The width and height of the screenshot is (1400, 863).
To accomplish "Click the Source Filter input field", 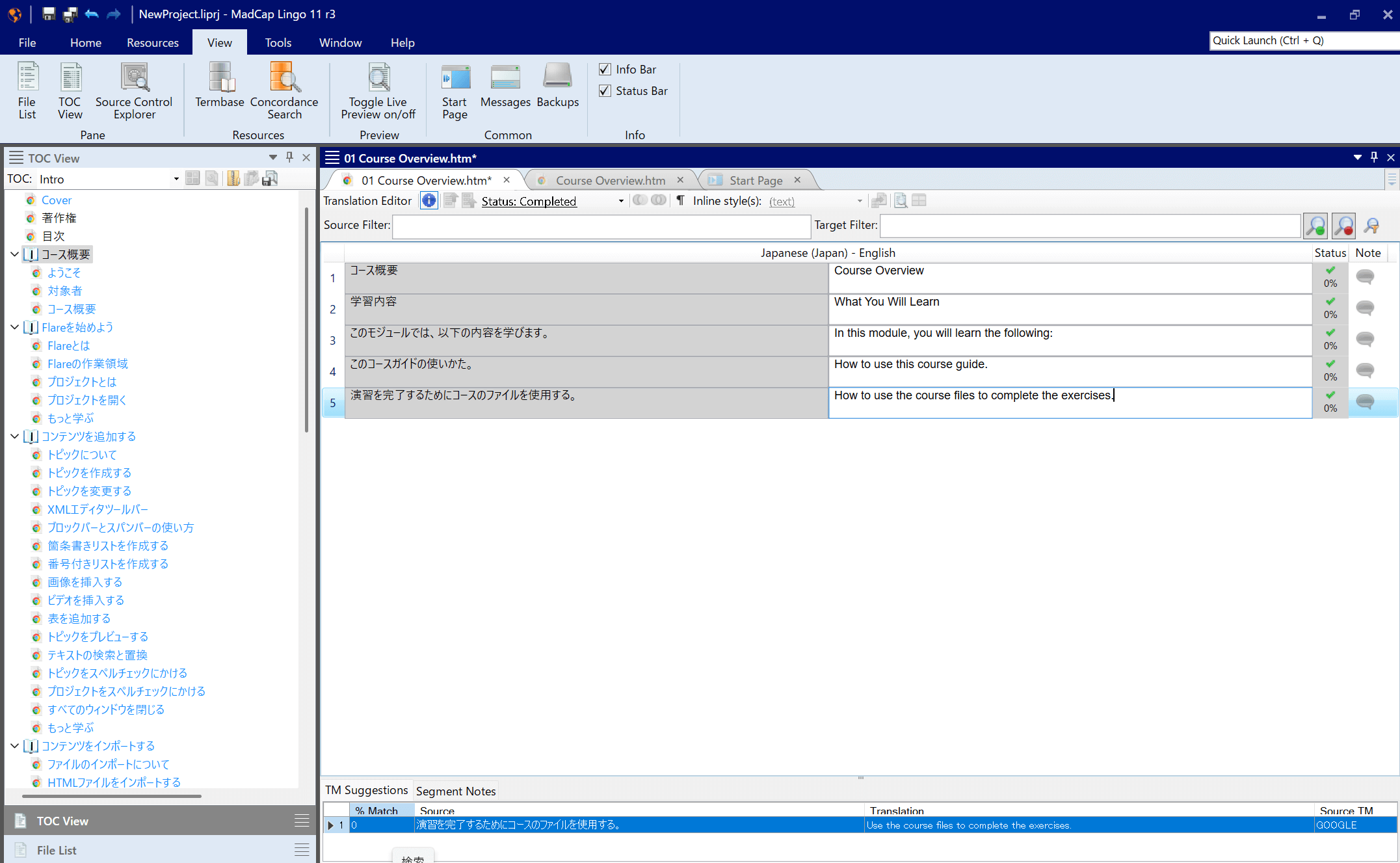I will pos(601,226).
